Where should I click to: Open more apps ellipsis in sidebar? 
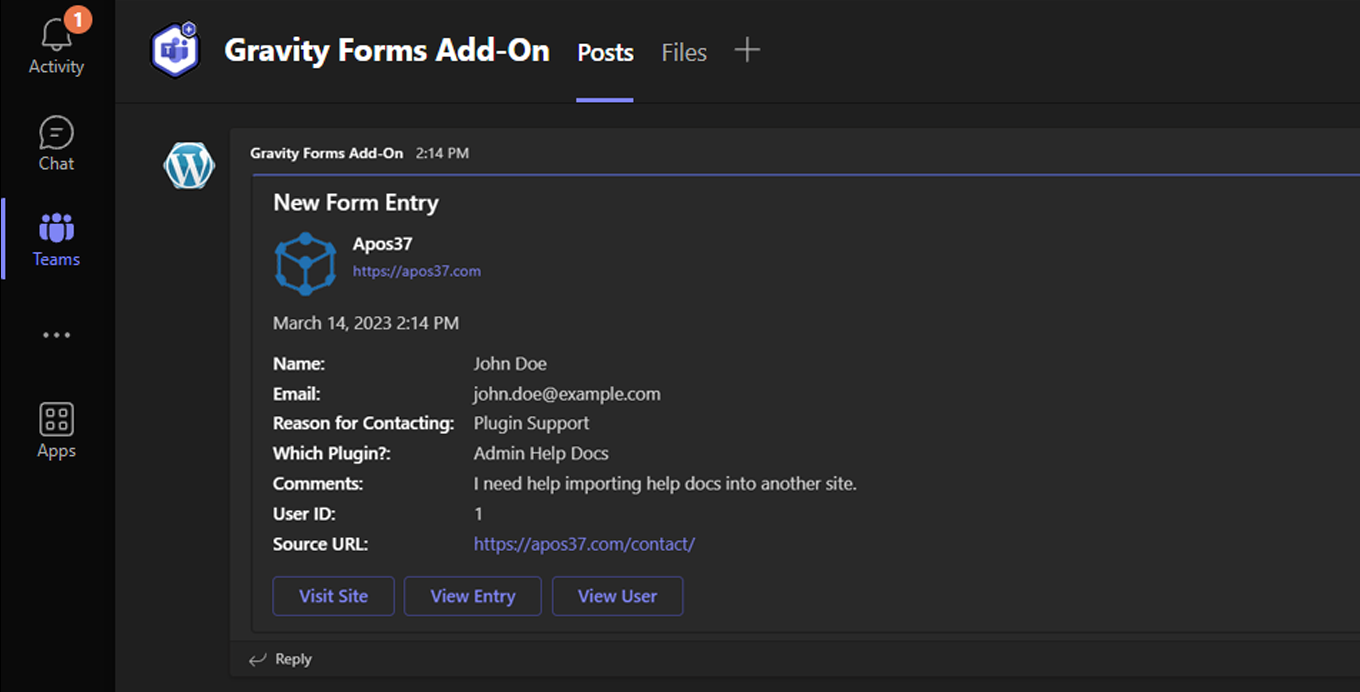coord(56,335)
